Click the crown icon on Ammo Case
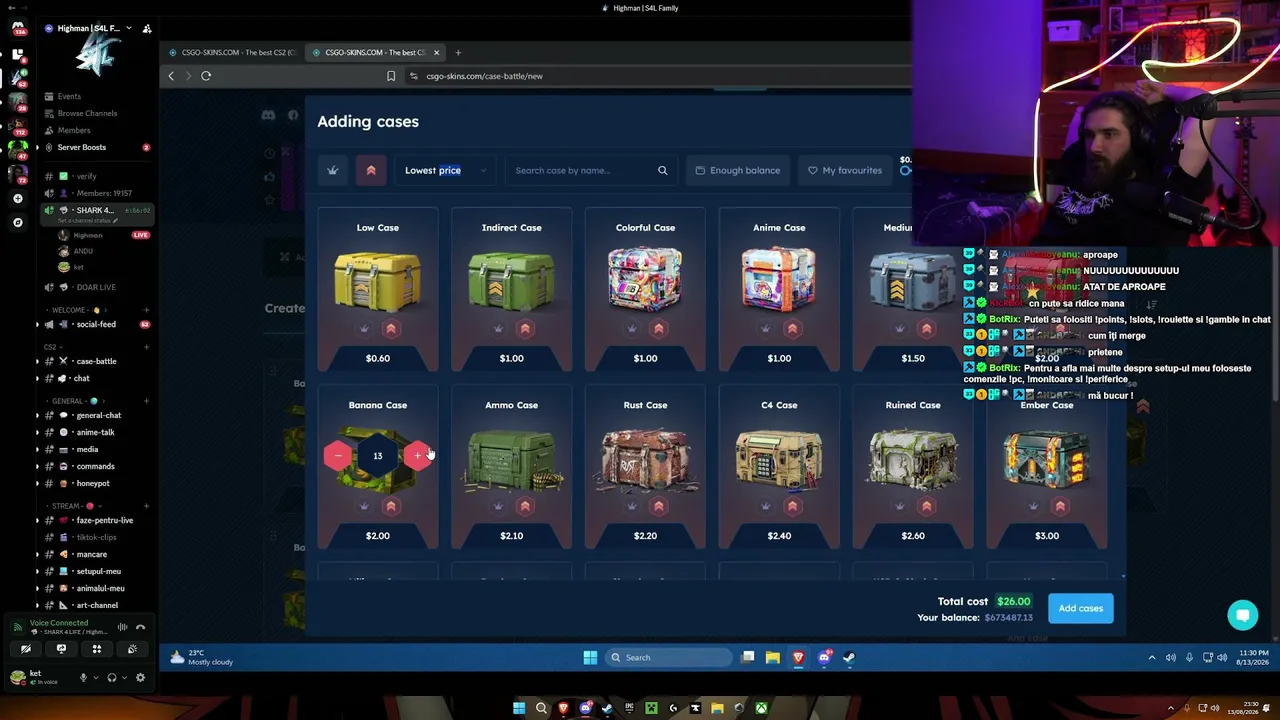The image size is (1280, 720). [x=498, y=506]
